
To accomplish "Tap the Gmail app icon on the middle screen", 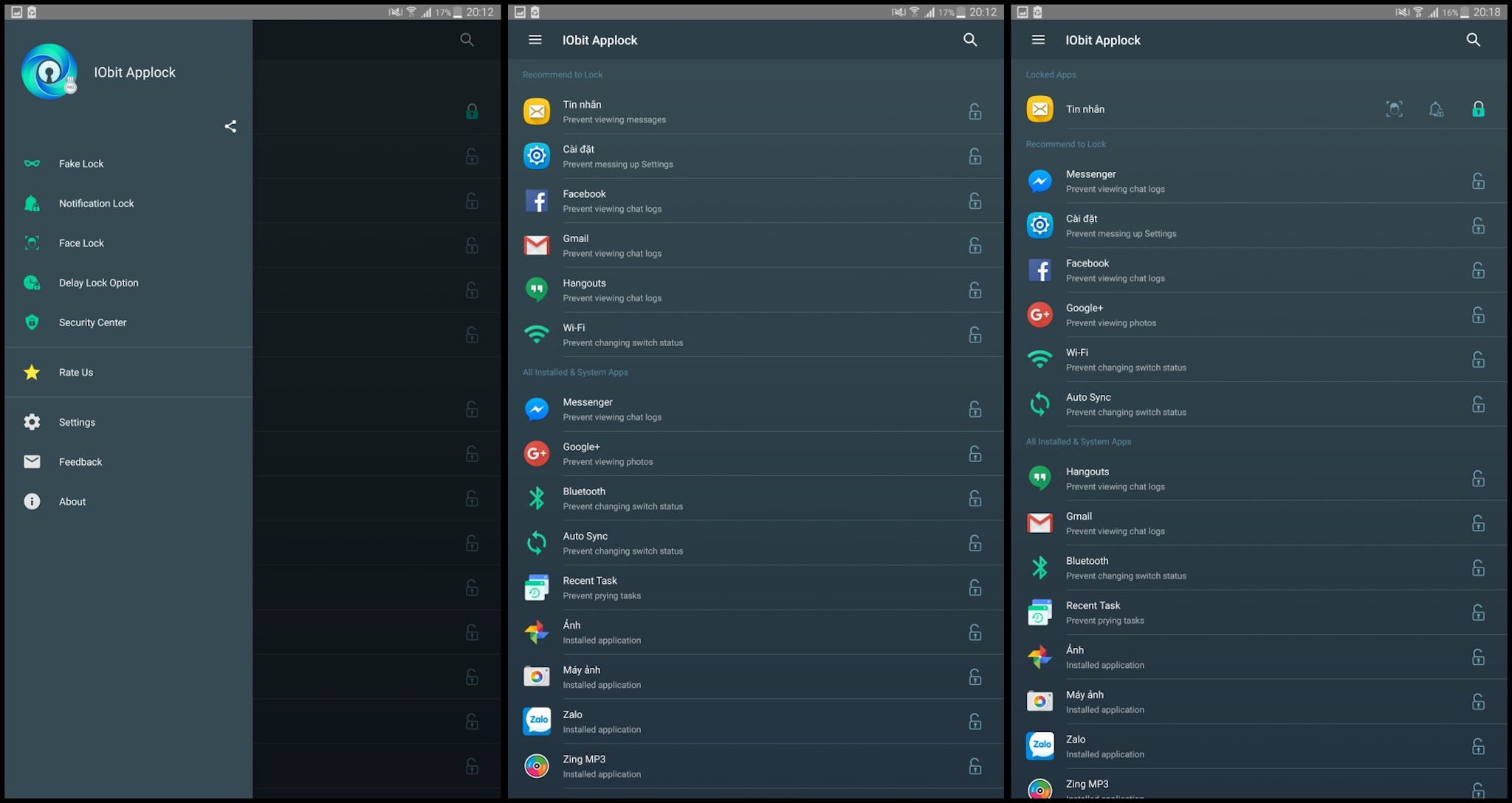I will click(x=537, y=246).
